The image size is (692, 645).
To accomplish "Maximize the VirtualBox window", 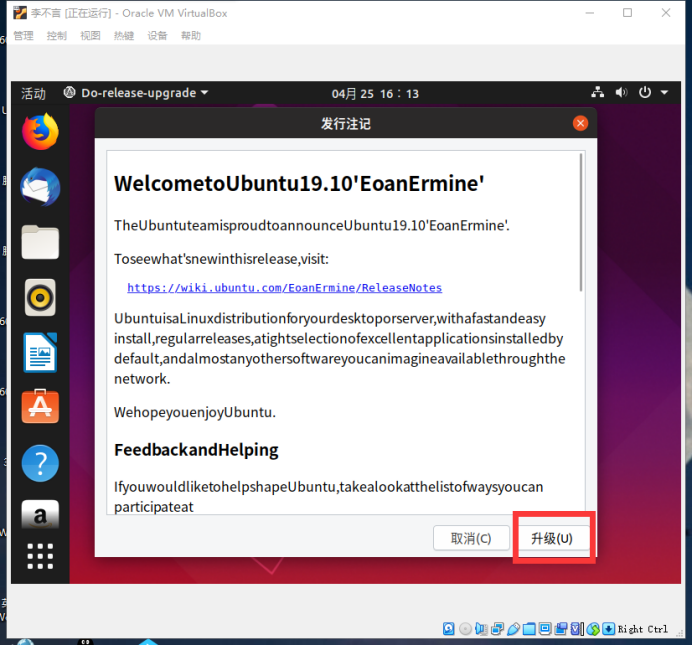I will pyautogui.click(x=627, y=13).
